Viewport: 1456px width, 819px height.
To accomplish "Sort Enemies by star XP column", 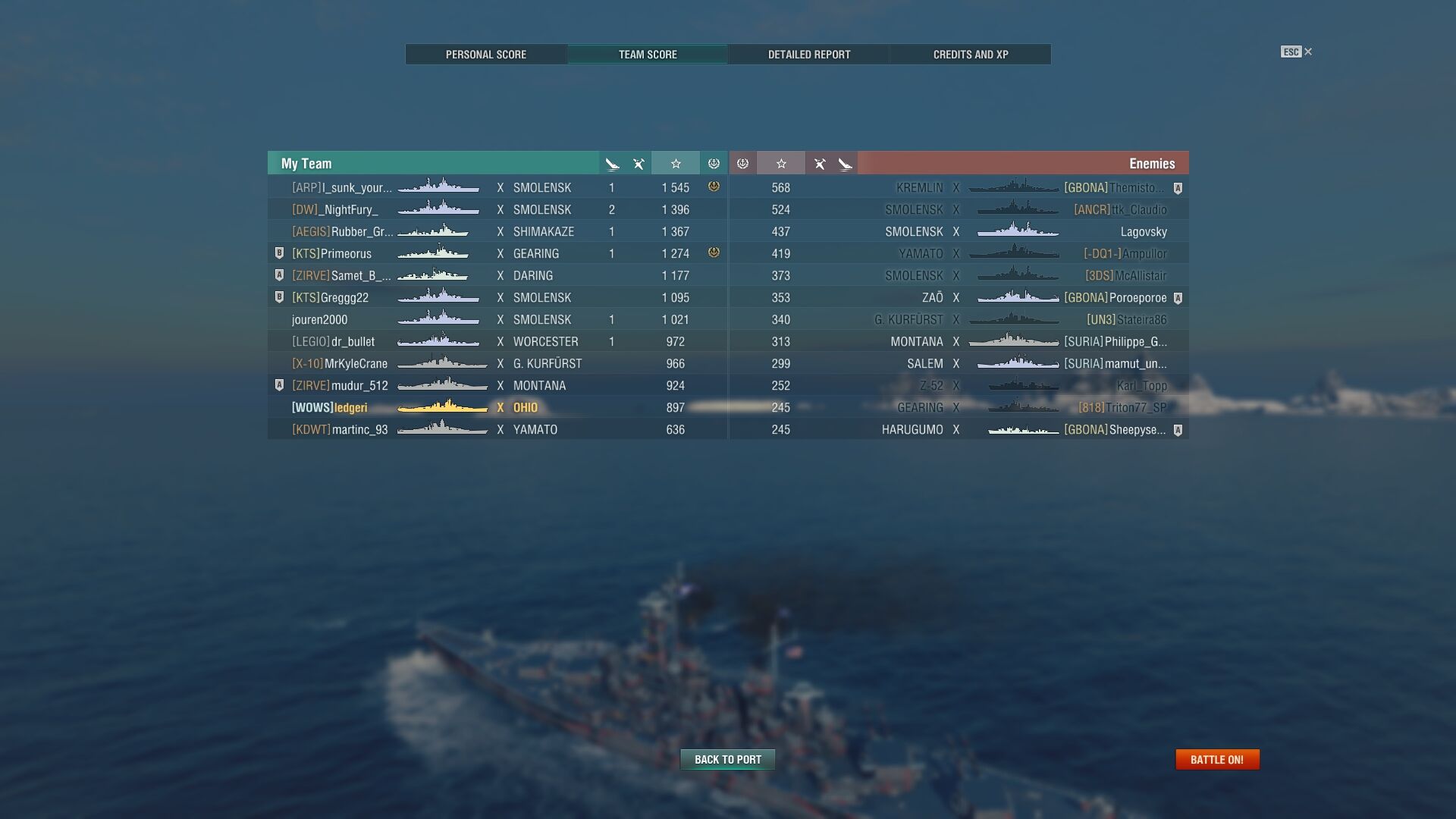I will [x=781, y=164].
